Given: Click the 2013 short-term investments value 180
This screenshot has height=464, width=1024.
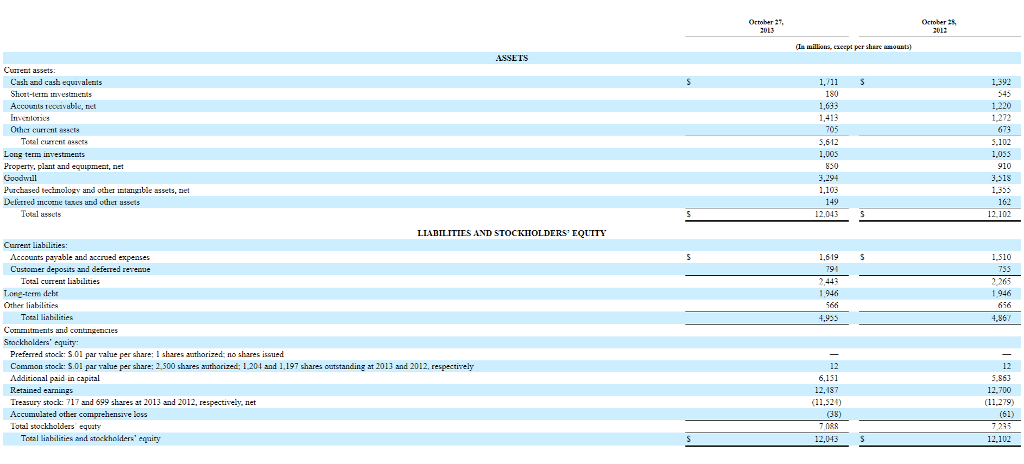Looking at the screenshot, I should pyautogui.click(x=832, y=94).
